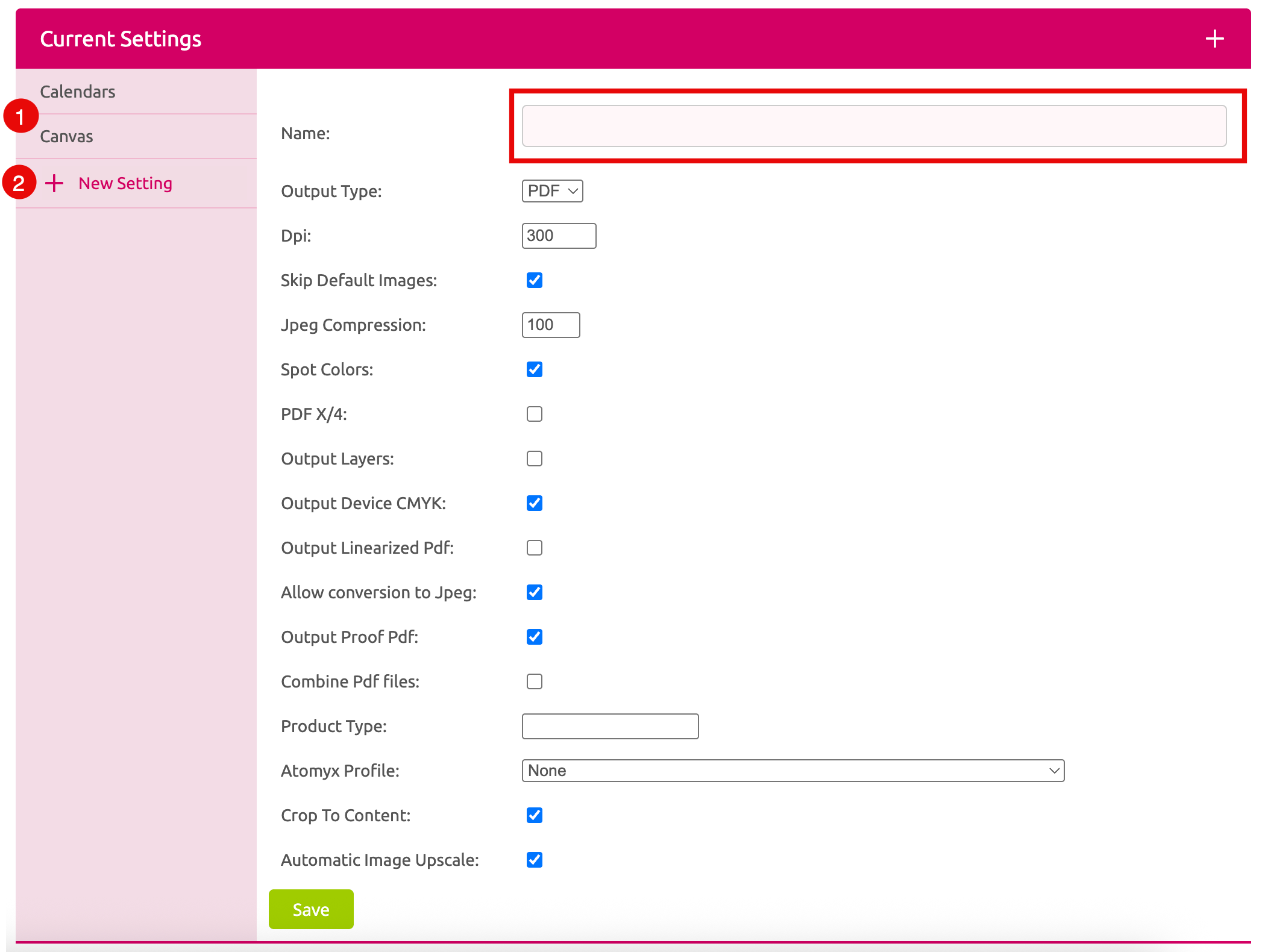The height and width of the screenshot is (952, 1262).
Task: Click the Product Type input field
Action: tap(610, 726)
